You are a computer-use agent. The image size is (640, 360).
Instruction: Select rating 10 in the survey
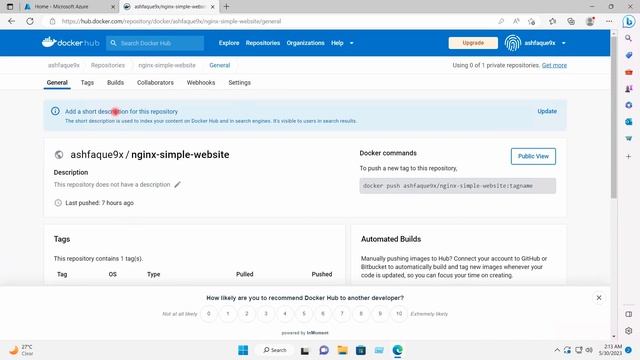click(399, 314)
